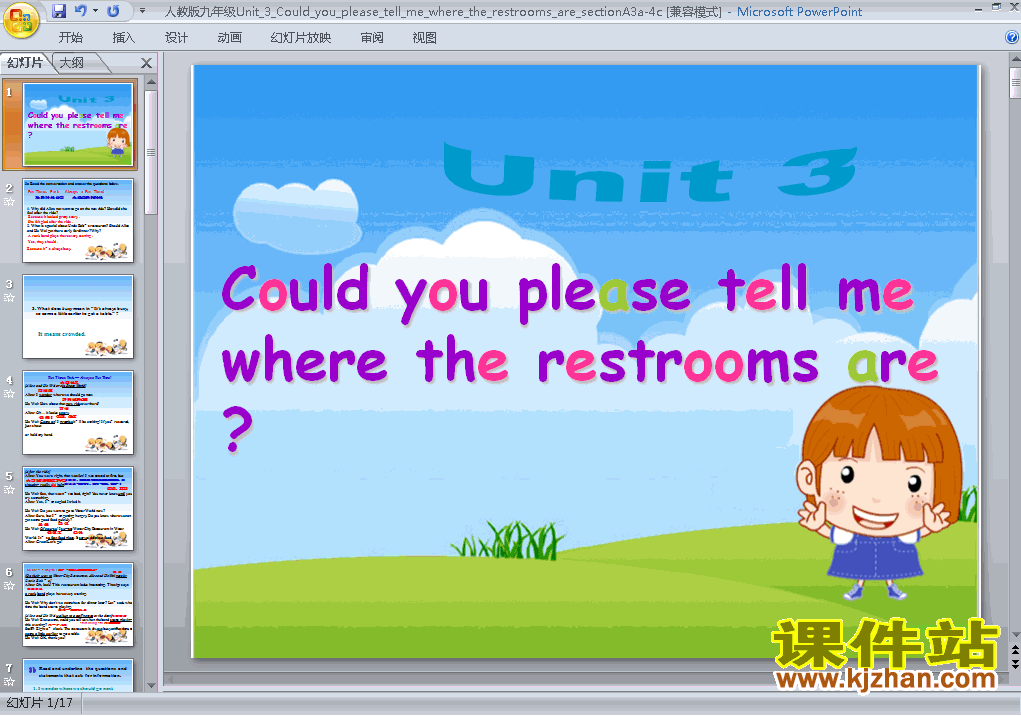Screen dimensions: 1021x716
Task: Click animation star icon beside slide 4
Action: click(x=9, y=394)
